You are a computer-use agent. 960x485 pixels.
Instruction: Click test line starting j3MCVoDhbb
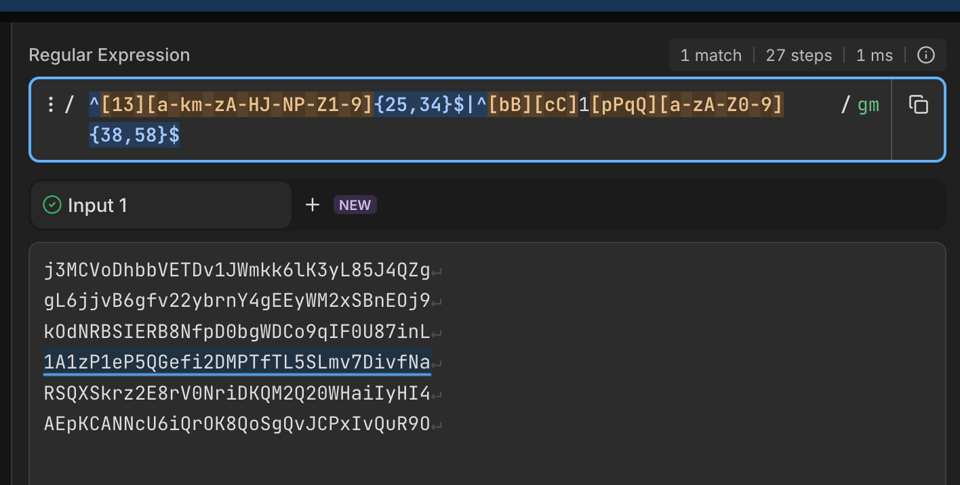click(237, 270)
